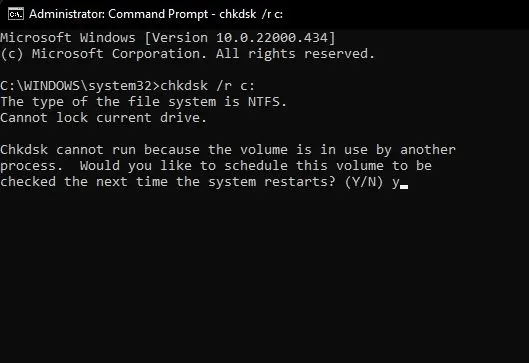Click the Microsoft Corporation copyright line
The image size is (529, 363).
click(x=187, y=54)
